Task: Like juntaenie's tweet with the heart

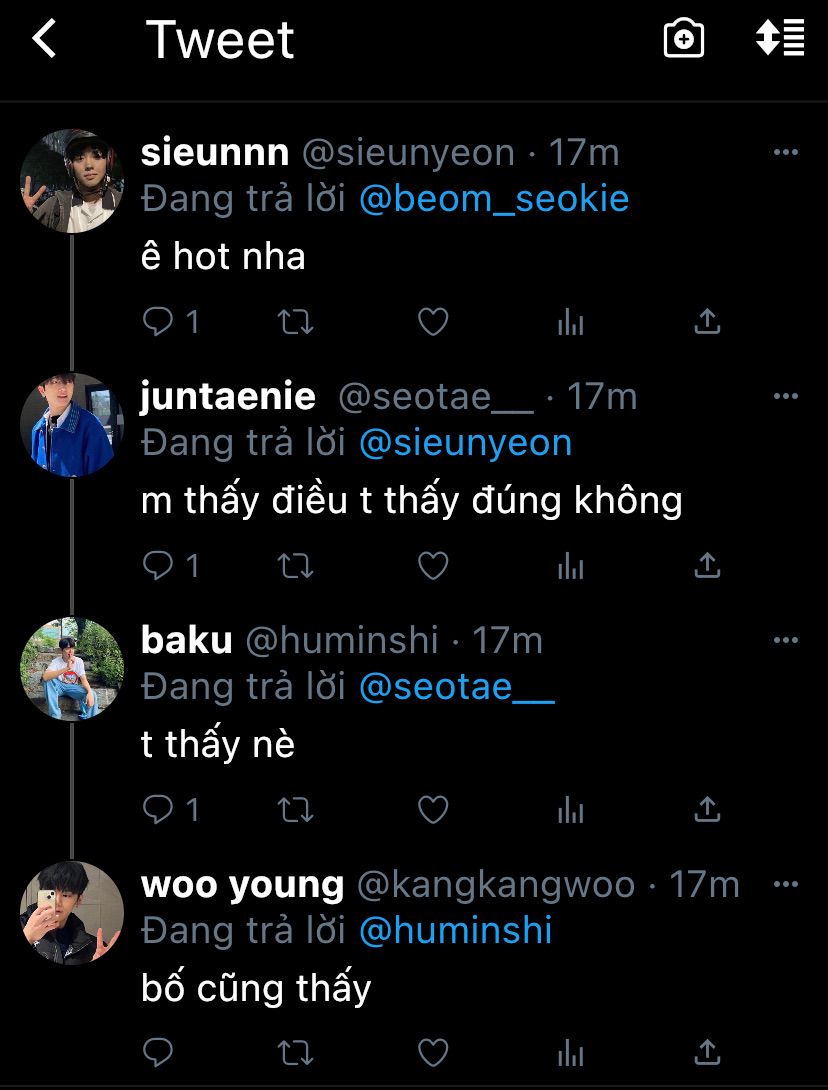Action: 432,566
